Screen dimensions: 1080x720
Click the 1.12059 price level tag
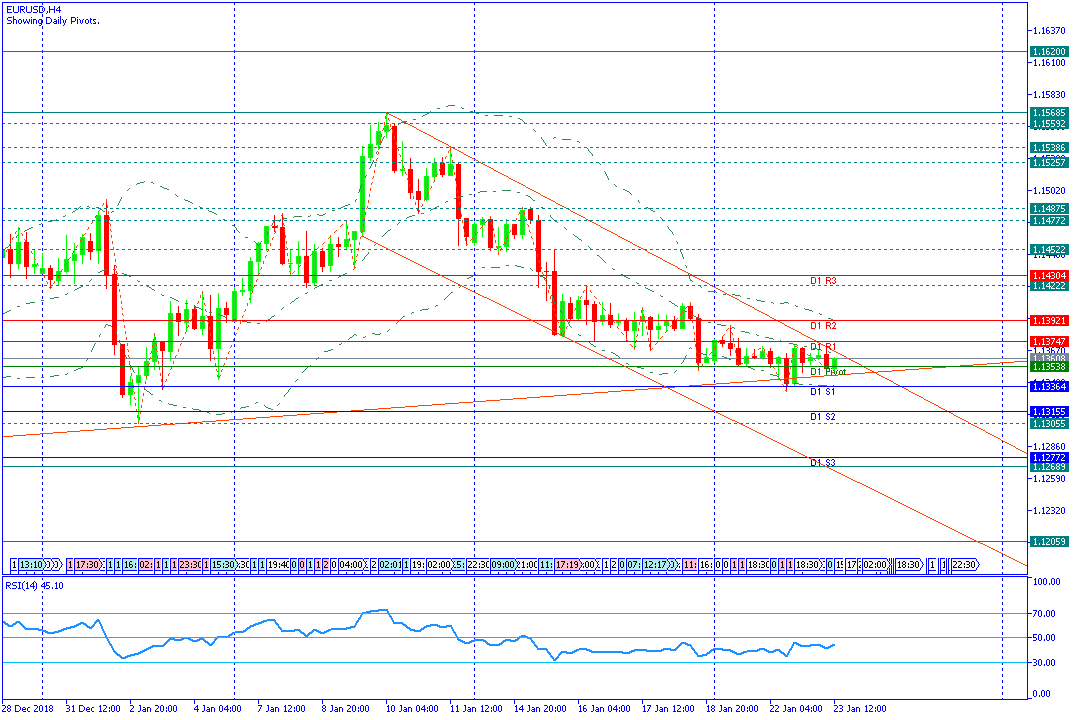tap(1049, 541)
